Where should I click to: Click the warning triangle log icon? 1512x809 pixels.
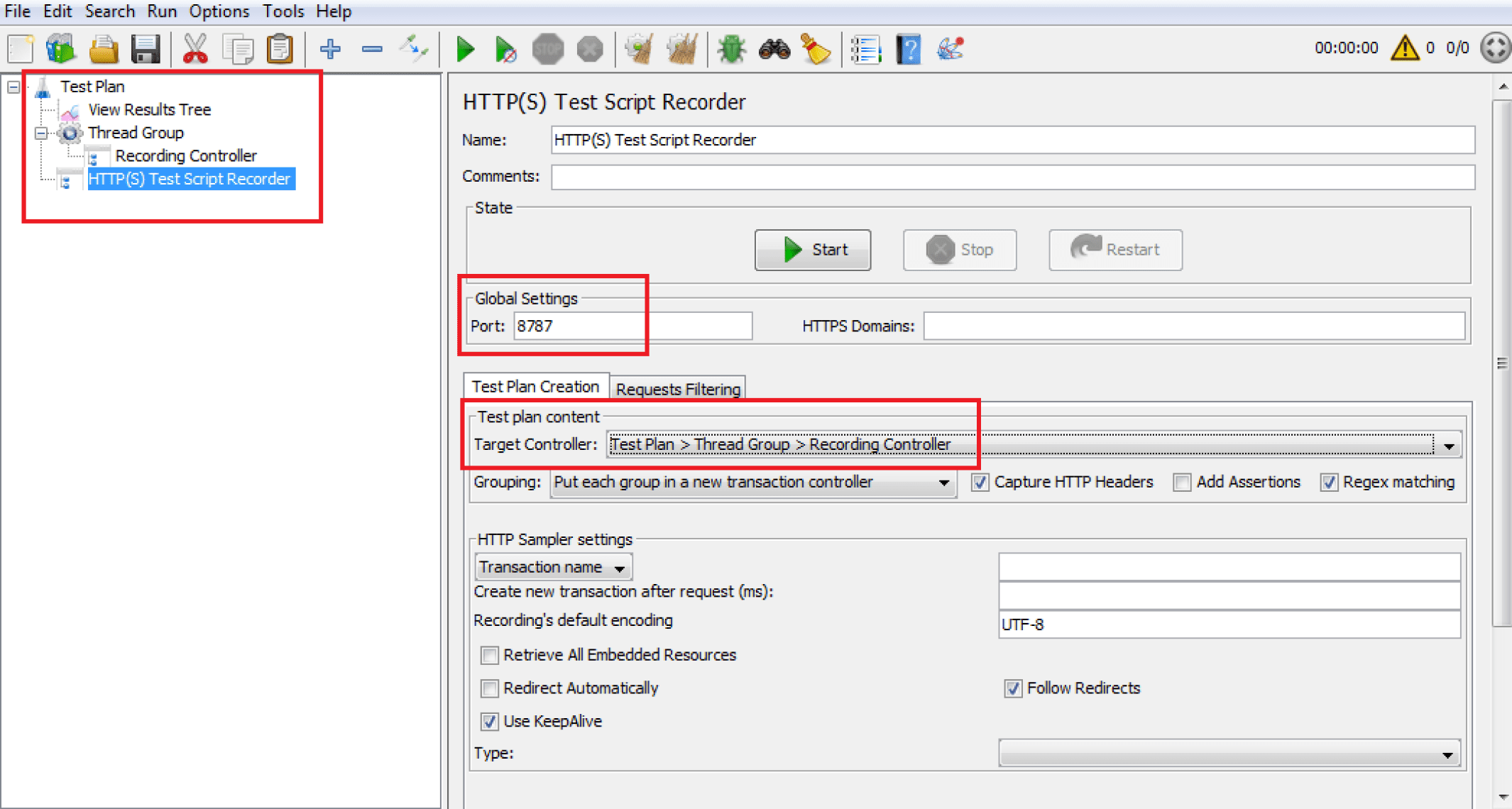point(1405,48)
